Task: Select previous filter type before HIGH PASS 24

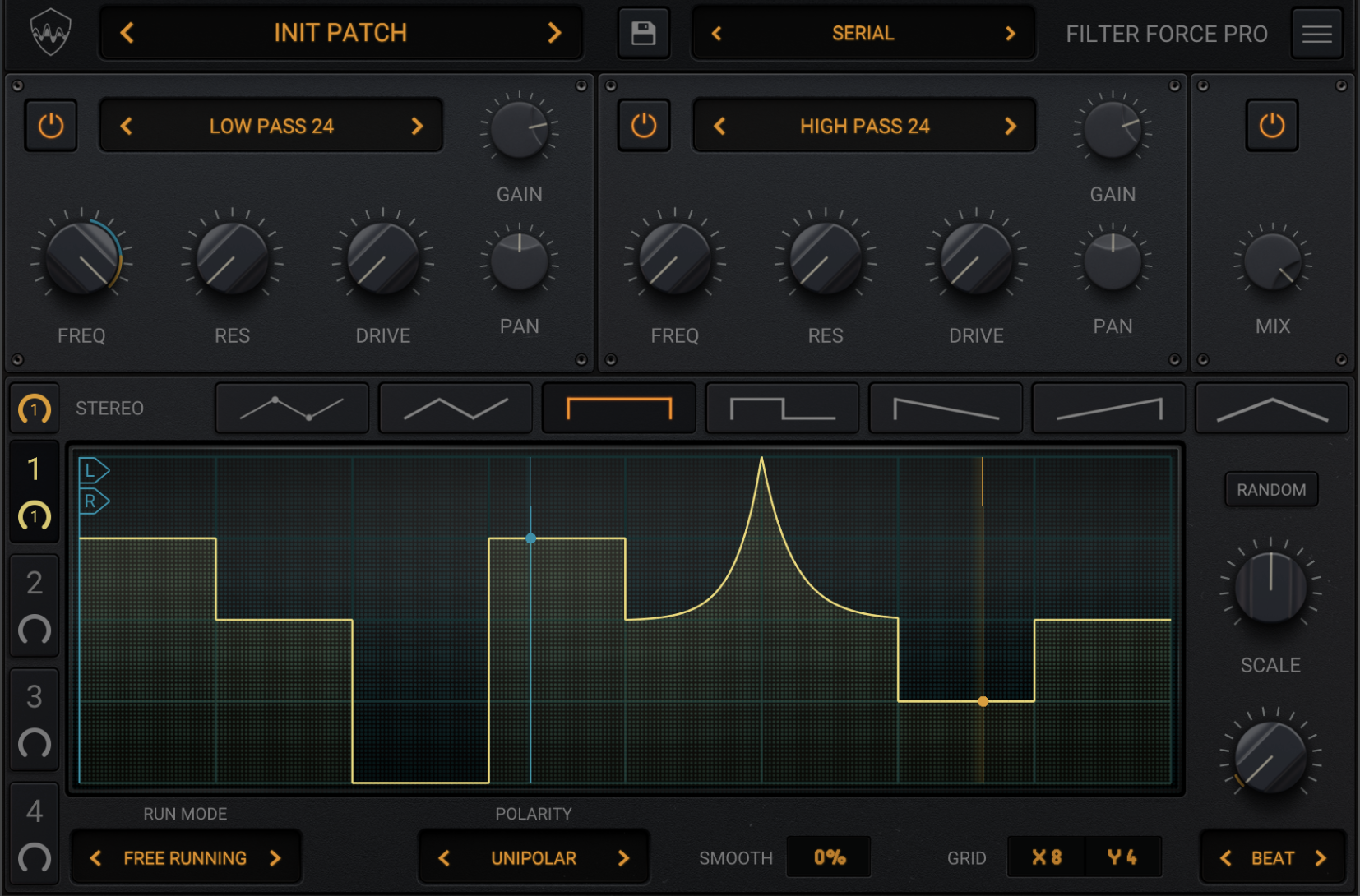Action: (x=719, y=126)
